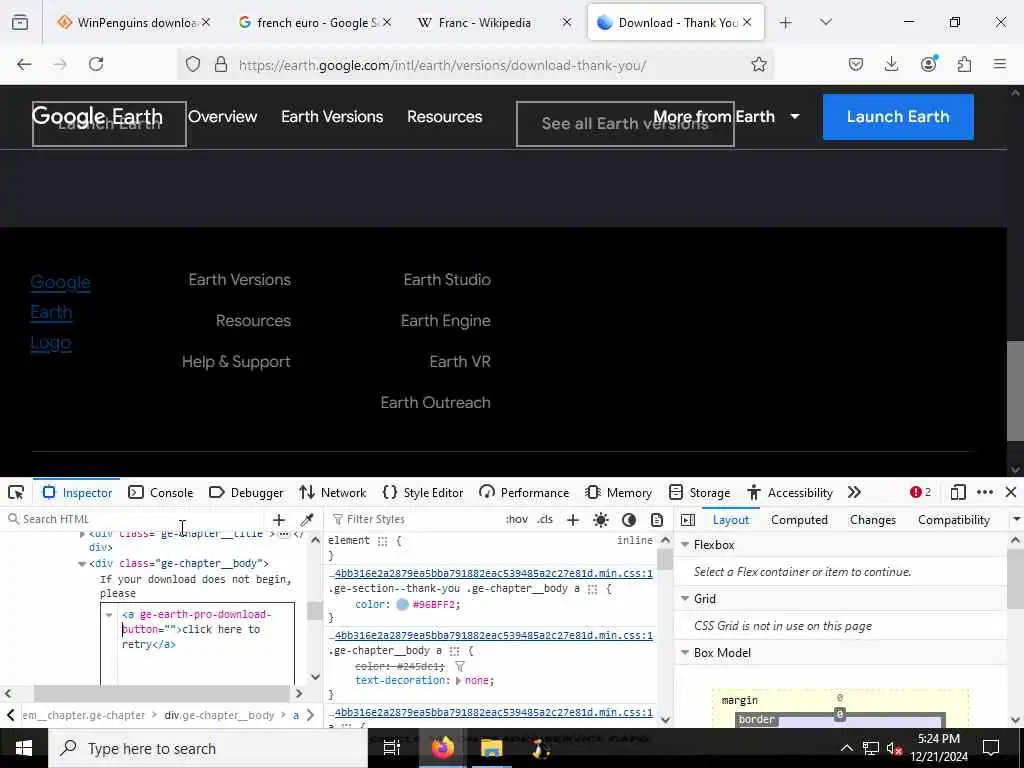The width and height of the screenshot is (1024, 768).
Task: Switch to the Franc - Wikipedia tab
Action: click(x=493, y=23)
